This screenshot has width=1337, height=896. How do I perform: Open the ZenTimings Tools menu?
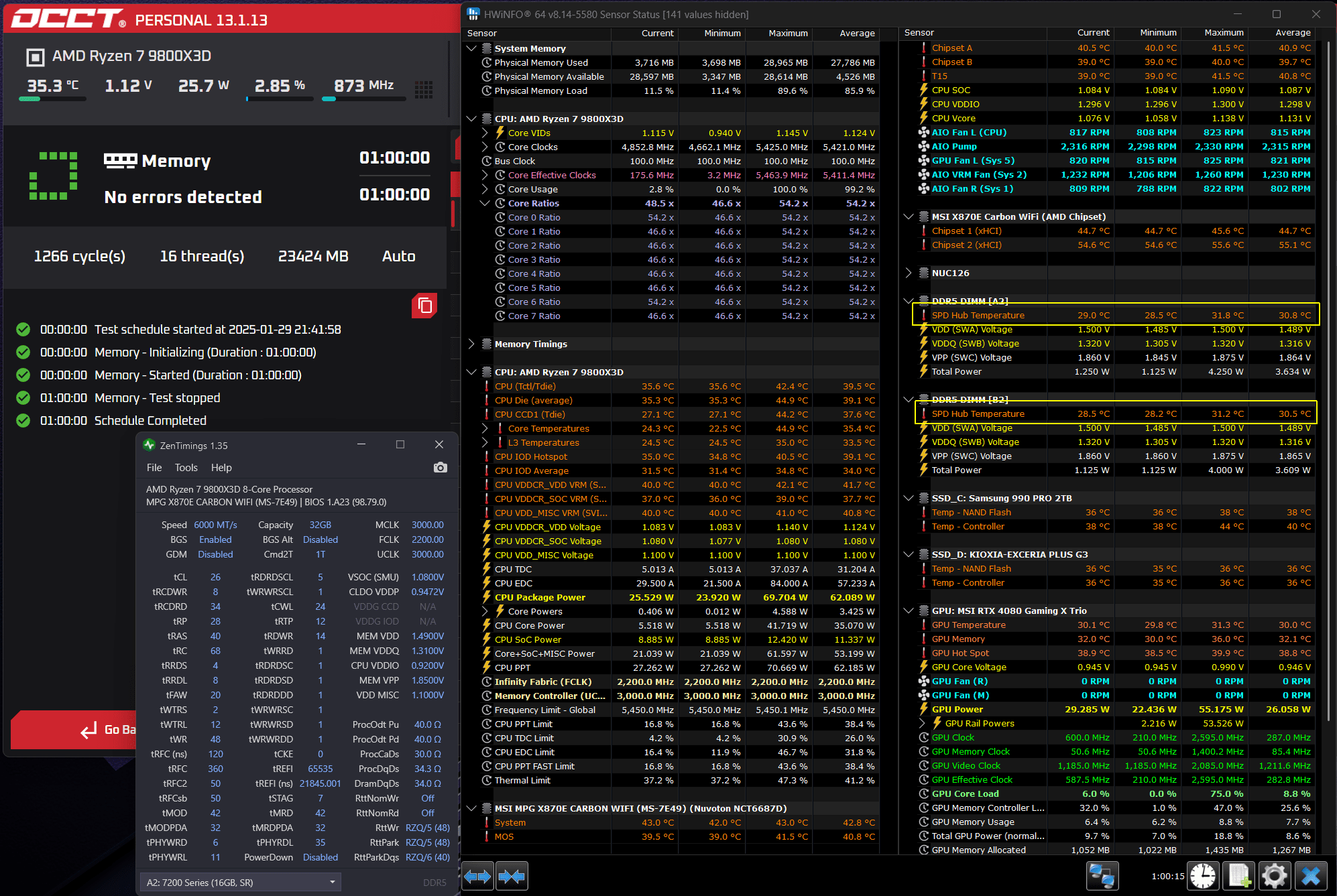pyautogui.click(x=186, y=468)
